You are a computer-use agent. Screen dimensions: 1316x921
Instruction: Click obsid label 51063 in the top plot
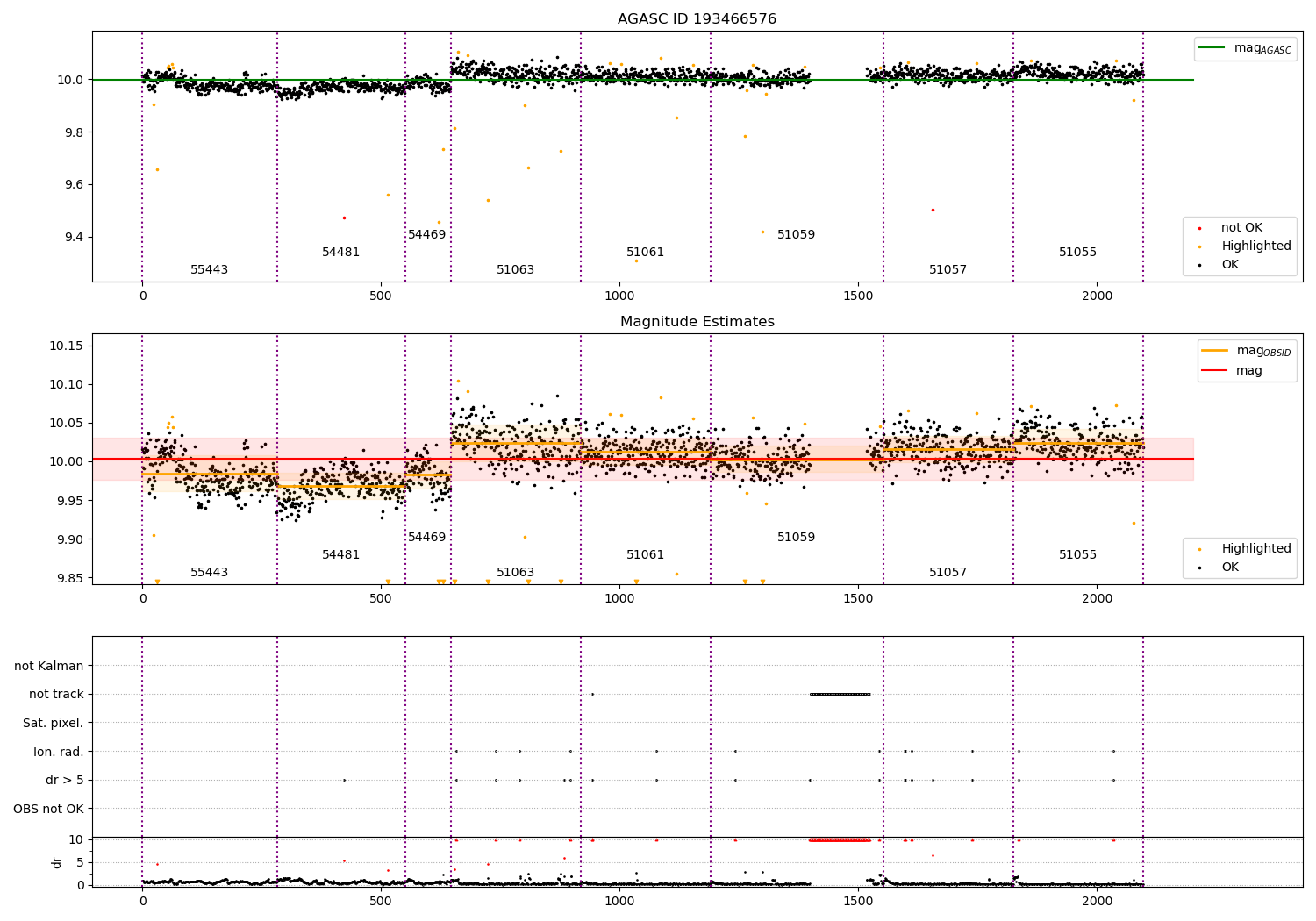point(515,270)
